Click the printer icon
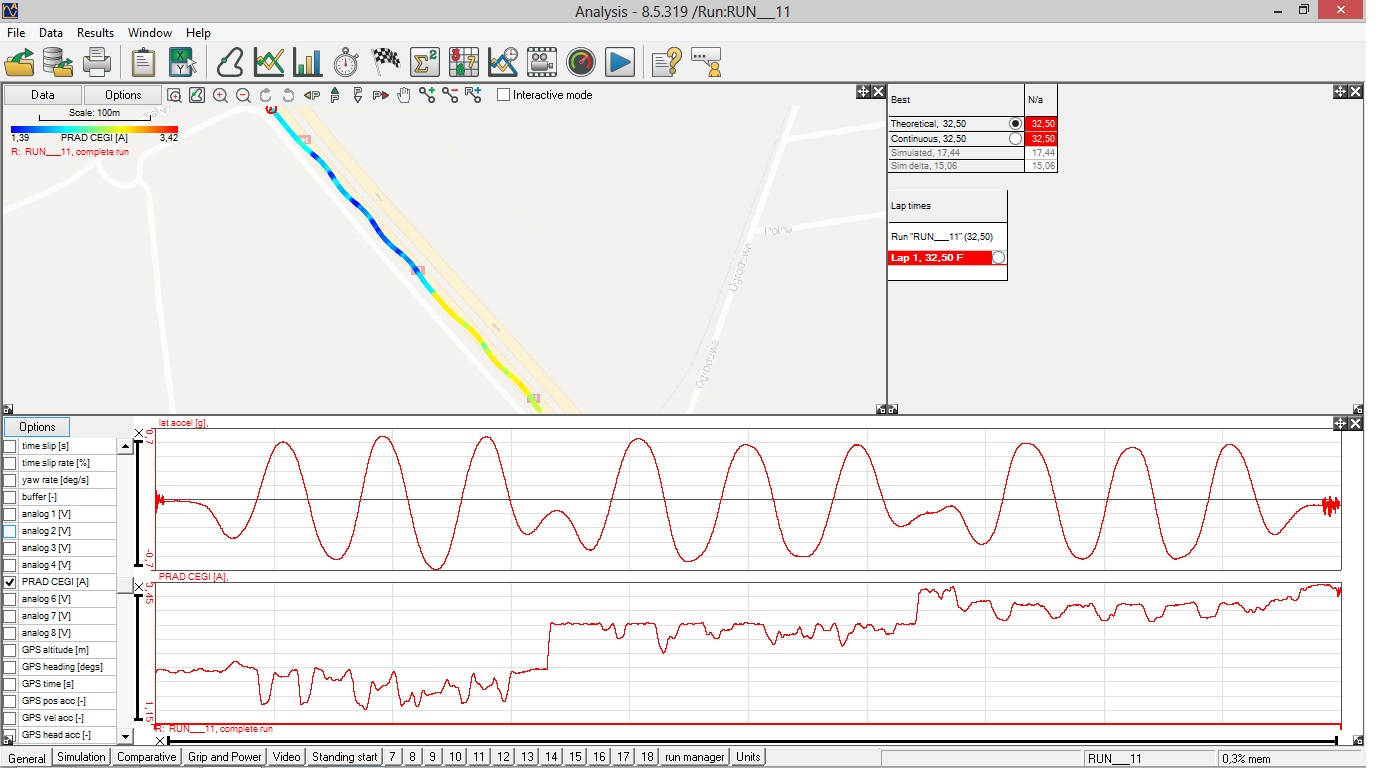Screen dimensions: 1380x782 point(97,62)
